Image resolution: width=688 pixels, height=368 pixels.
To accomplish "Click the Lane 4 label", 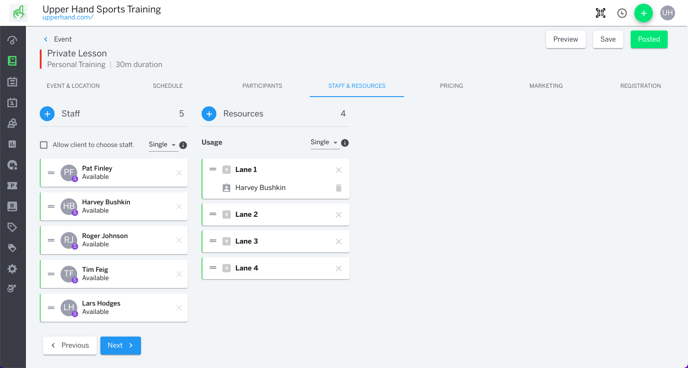I will pyautogui.click(x=247, y=268).
